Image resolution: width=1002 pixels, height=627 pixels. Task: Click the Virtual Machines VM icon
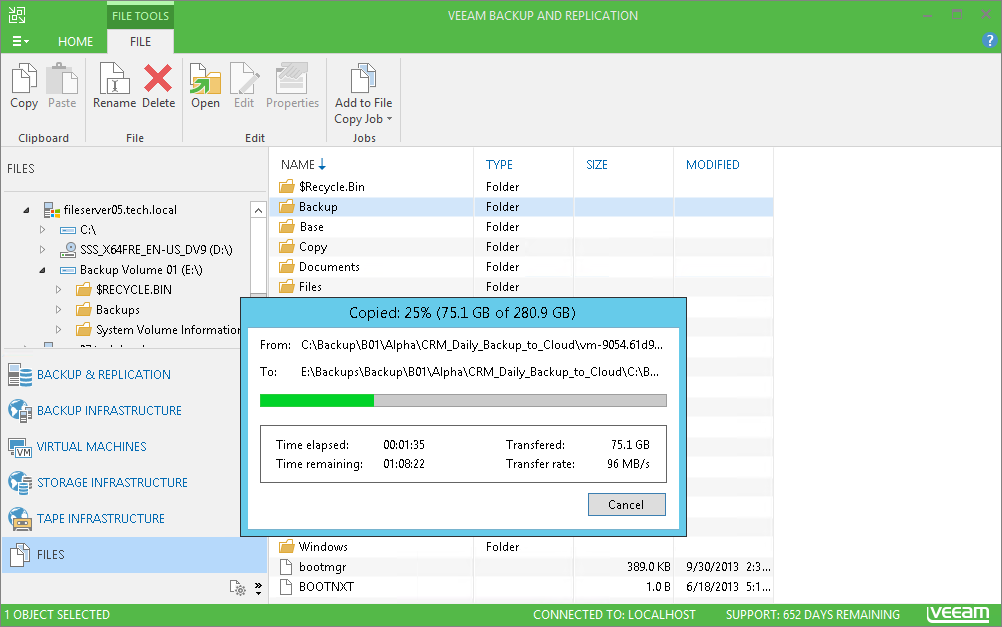click(x=20, y=447)
